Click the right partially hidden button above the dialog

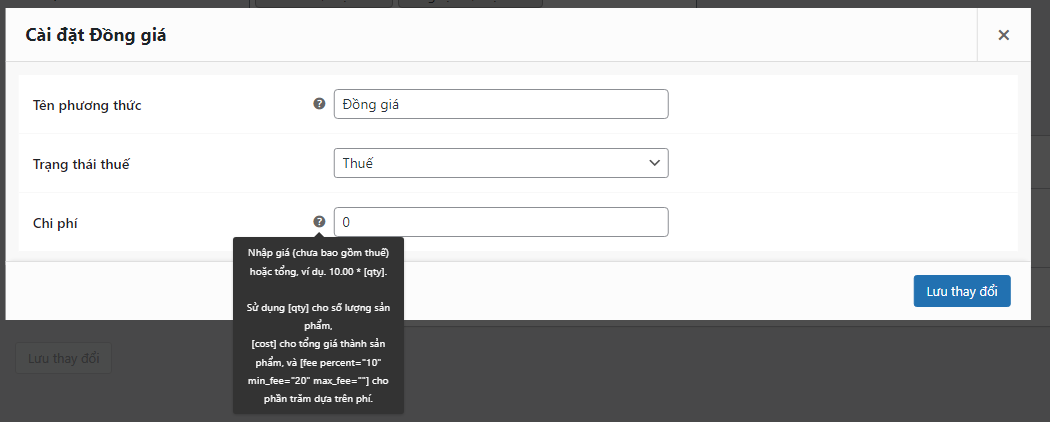click(x=470, y=3)
